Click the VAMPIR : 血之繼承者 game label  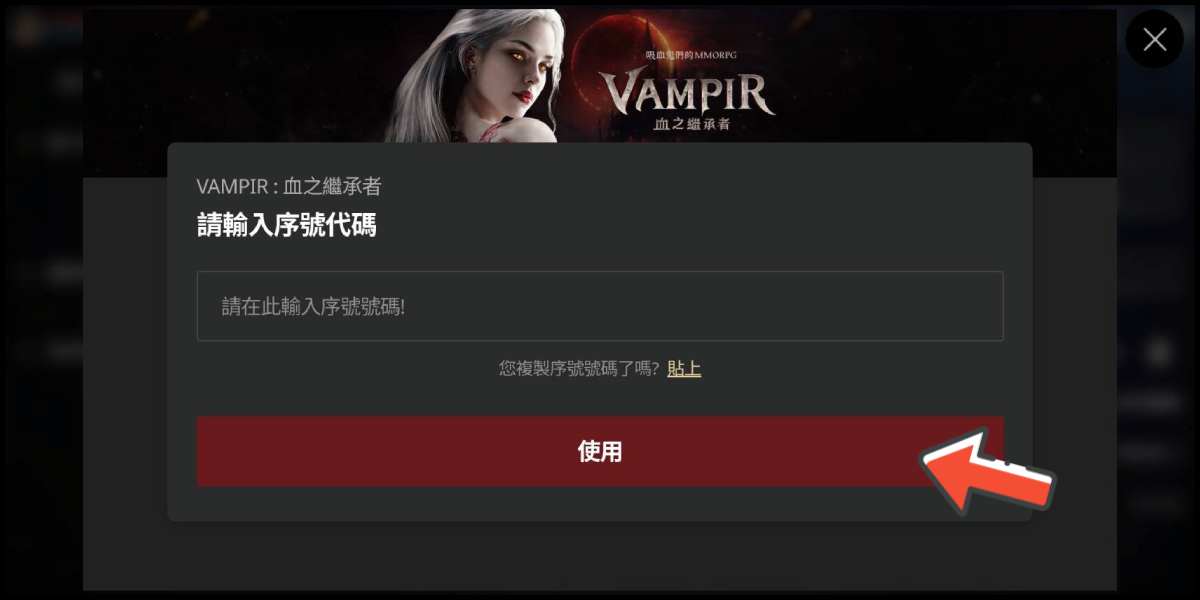click(289, 186)
